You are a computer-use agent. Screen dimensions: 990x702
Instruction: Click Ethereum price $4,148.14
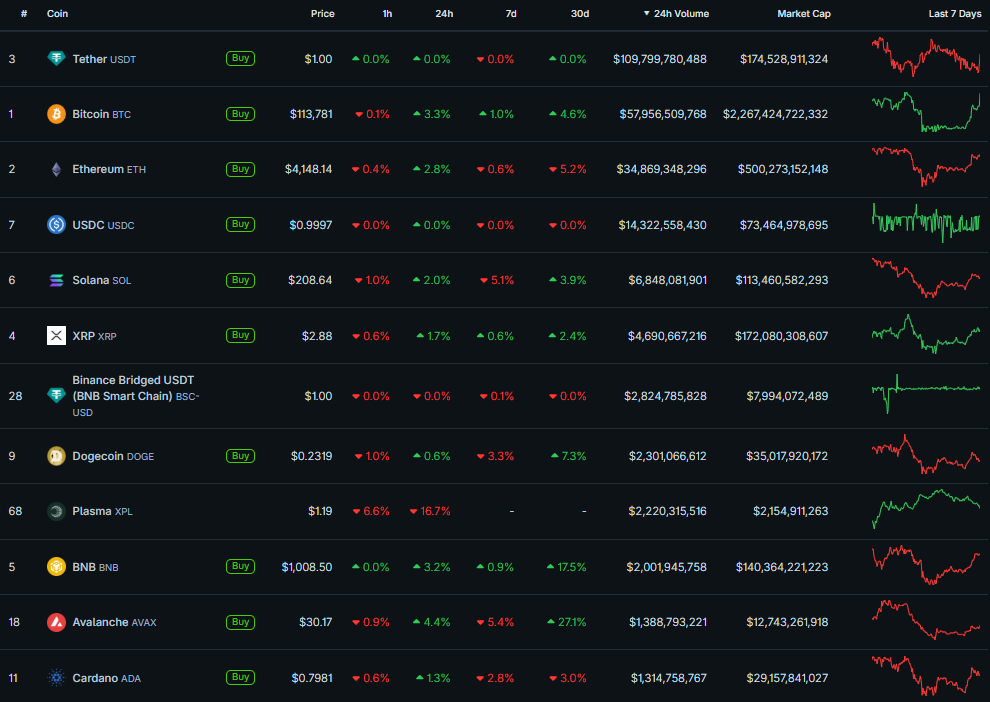point(308,169)
